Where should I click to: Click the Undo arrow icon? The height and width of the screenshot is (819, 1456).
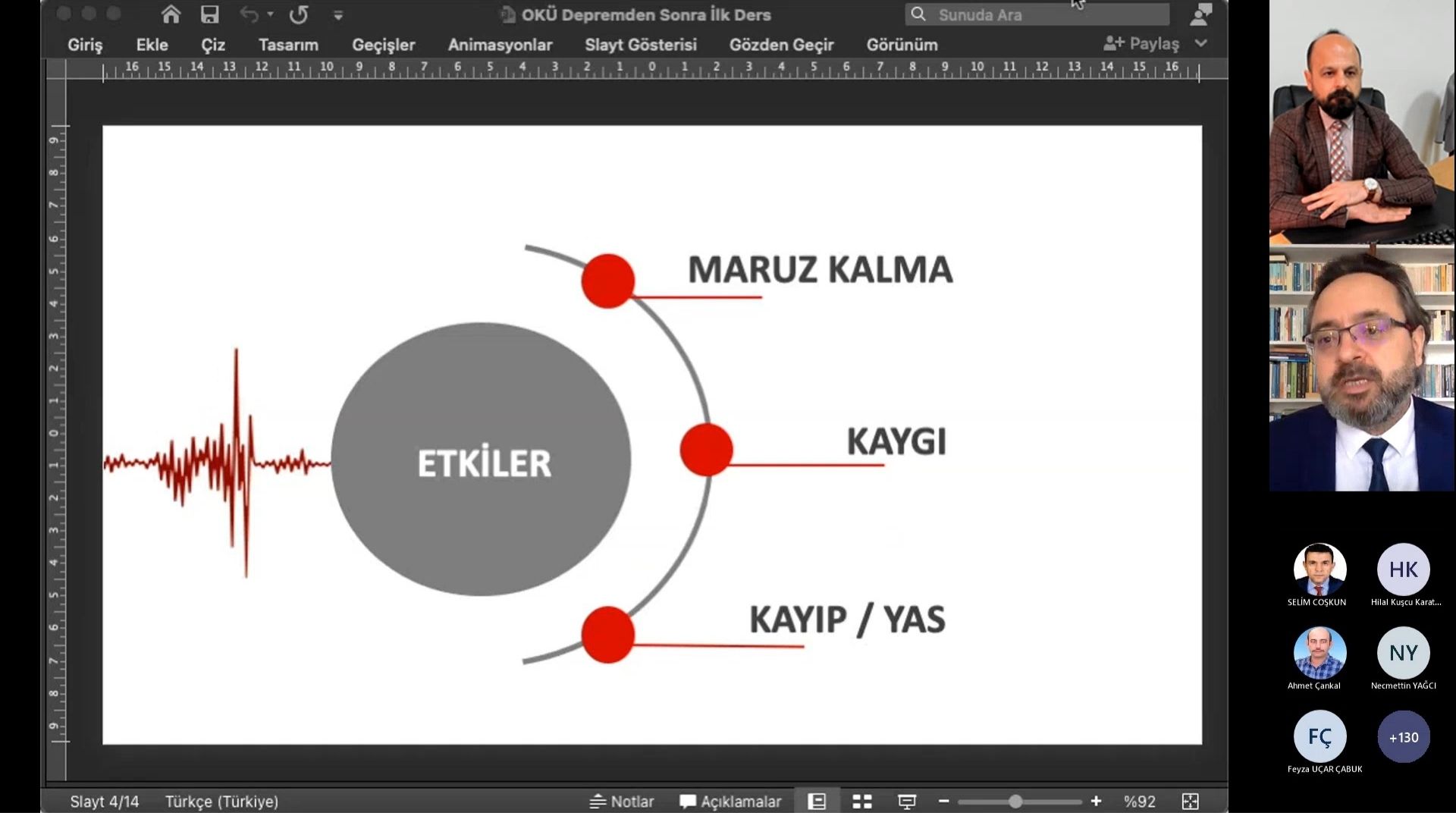click(248, 14)
